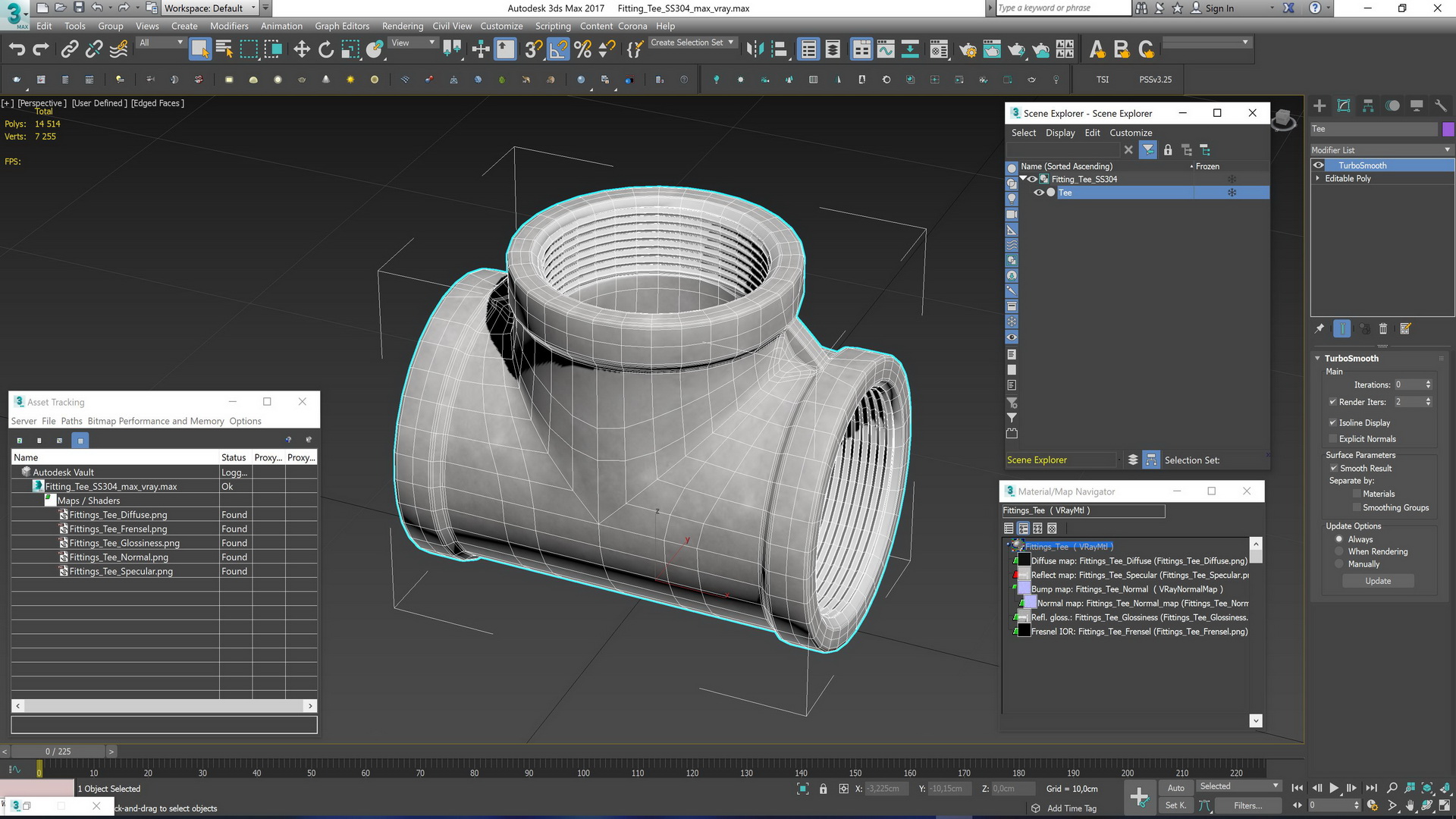Select the Move tool in main toolbar

click(x=302, y=50)
